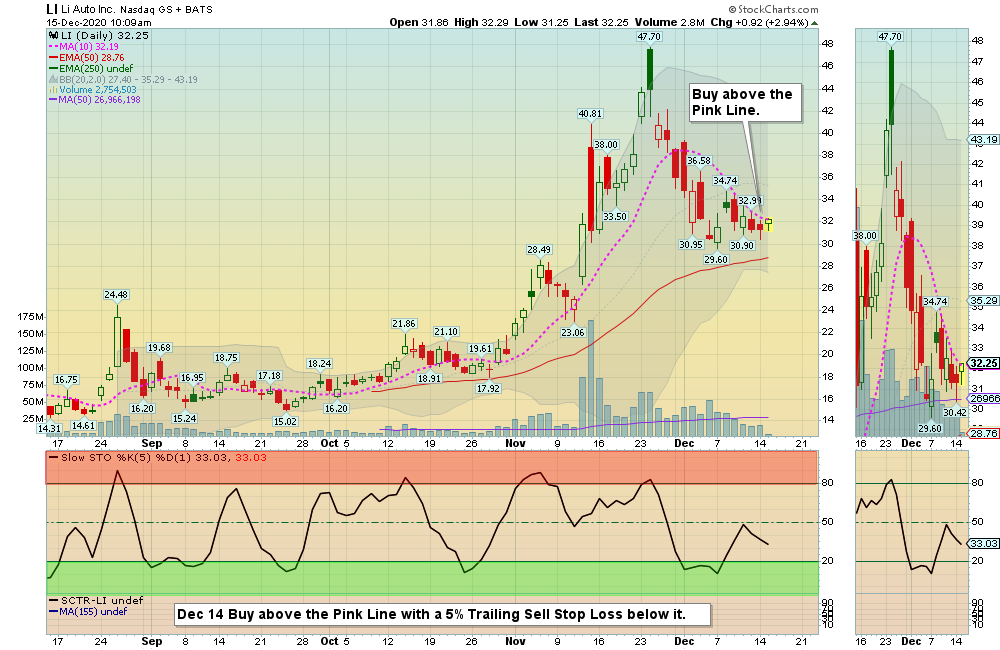Click the 30.95 price low label
The width and height of the screenshot is (1000, 650).
691,244
